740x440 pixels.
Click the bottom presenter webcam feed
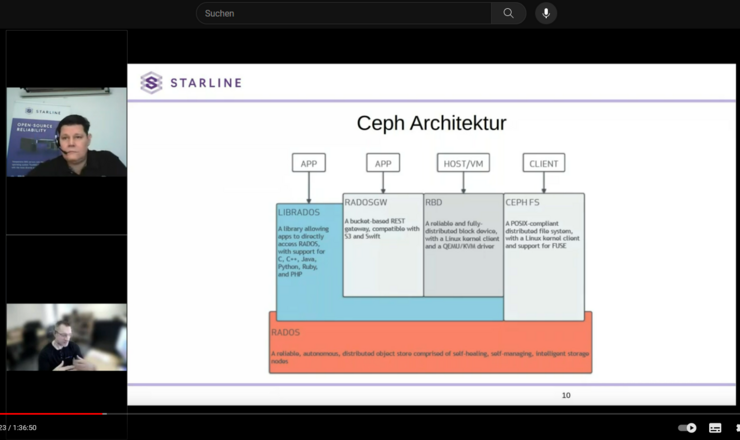click(x=66, y=338)
